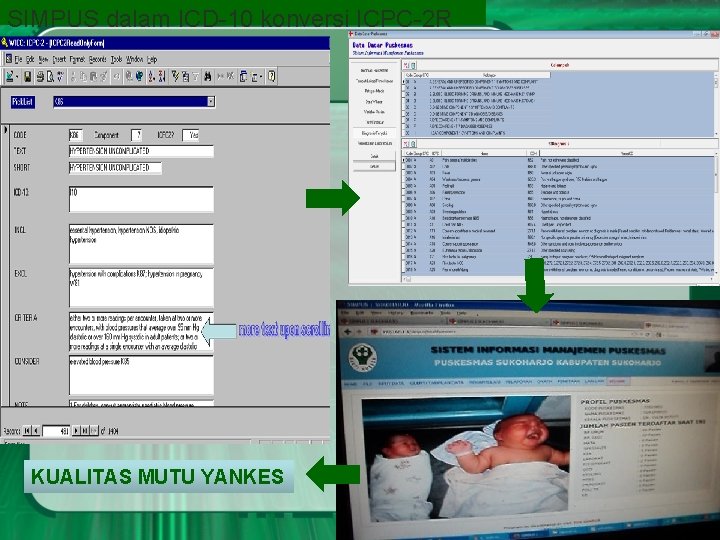This screenshot has width=720, height=540.
Task: Click the Find binoculars icon
Action: click(x=208, y=76)
